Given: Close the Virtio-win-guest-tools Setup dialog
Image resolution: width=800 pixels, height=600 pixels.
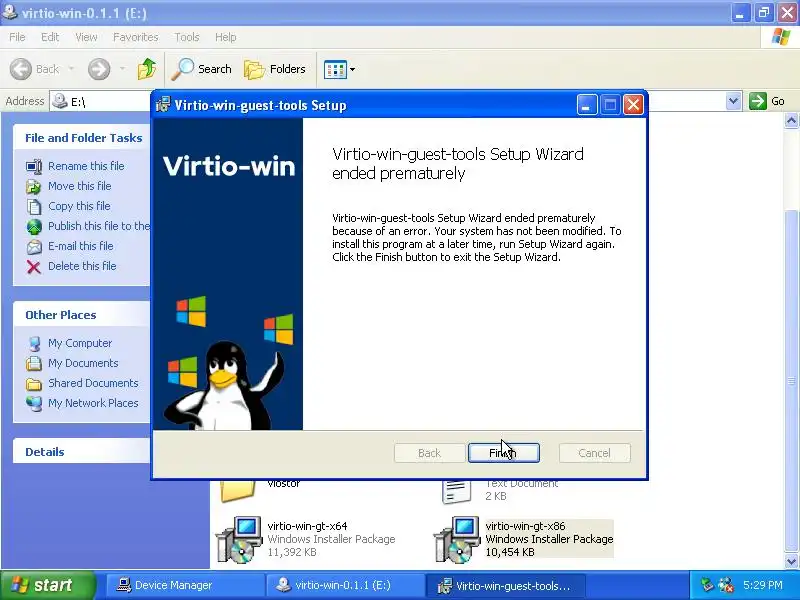Looking at the screenshot, I should tap(633, 105).
